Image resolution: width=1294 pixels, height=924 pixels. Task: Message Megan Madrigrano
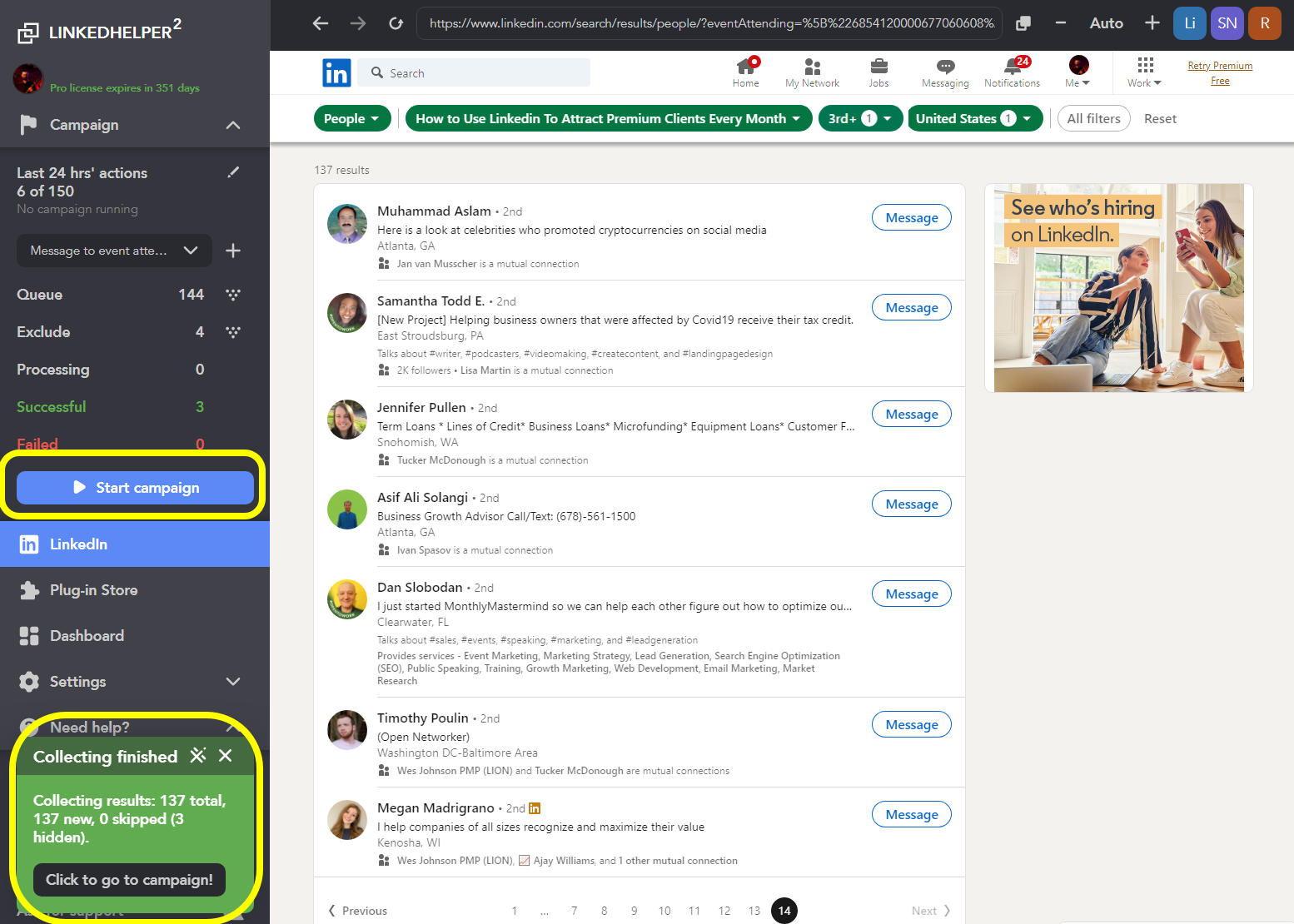pyautogui.click(x=912, y=814)
